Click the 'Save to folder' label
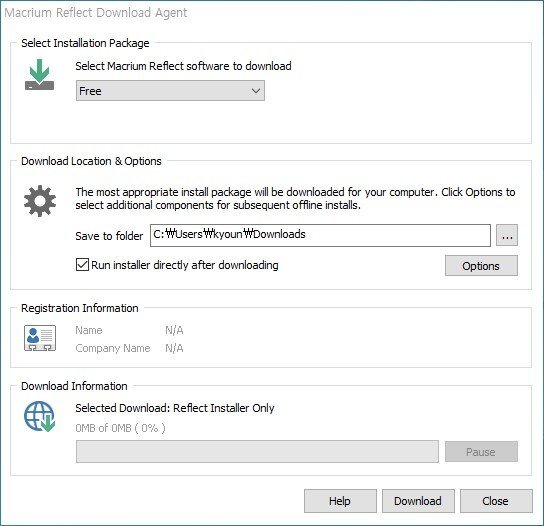 point(109,236)
